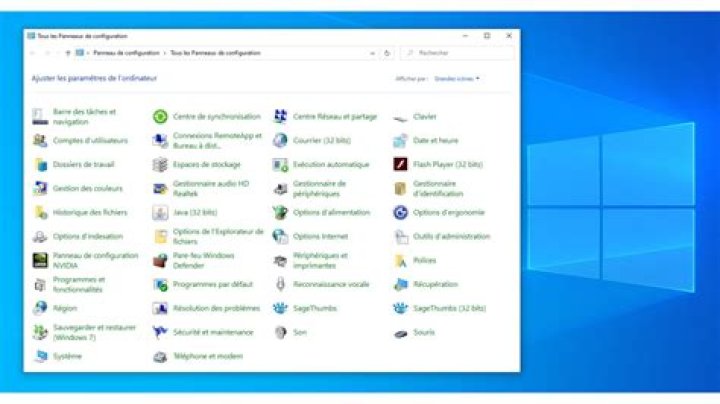Open Programmes et fonctionnalités icon
Viewport: 720px width, 404px height.
coord(40,284)
